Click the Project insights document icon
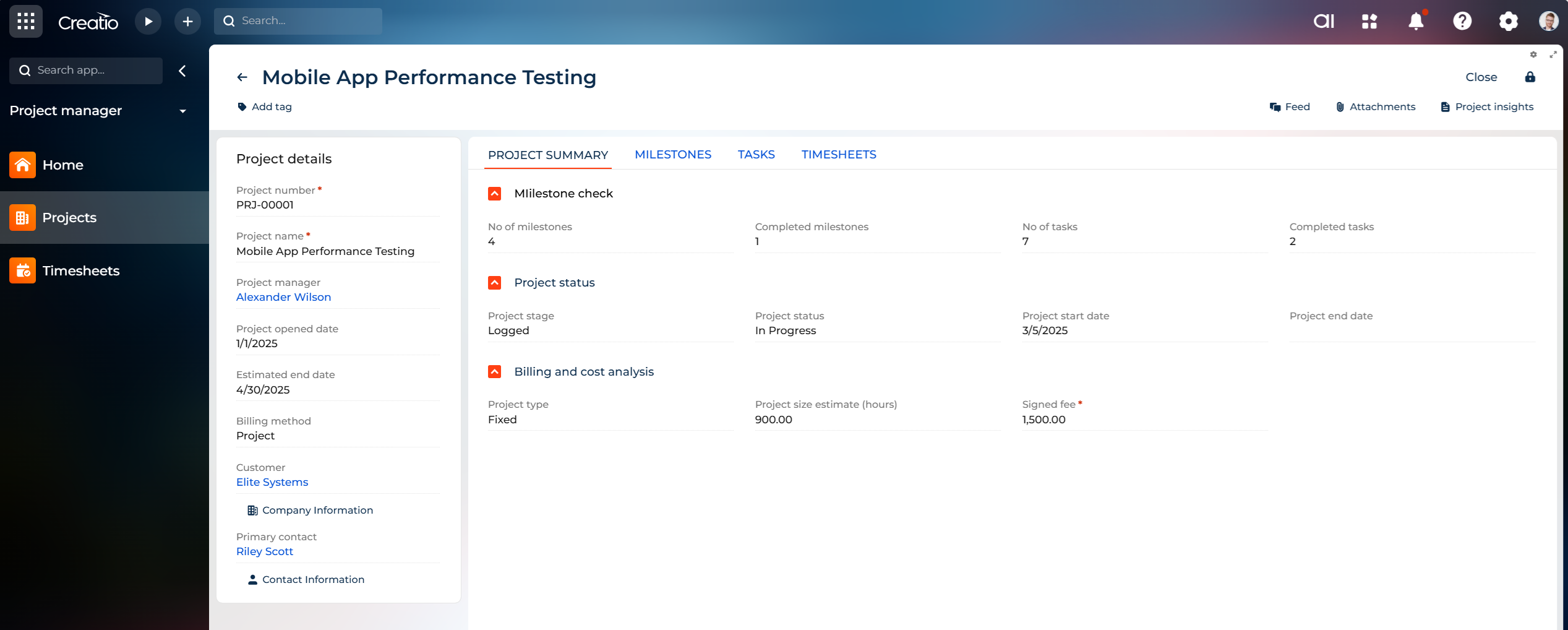Viewport: 1568px width, 630px height. click(x=1445, y=107)
